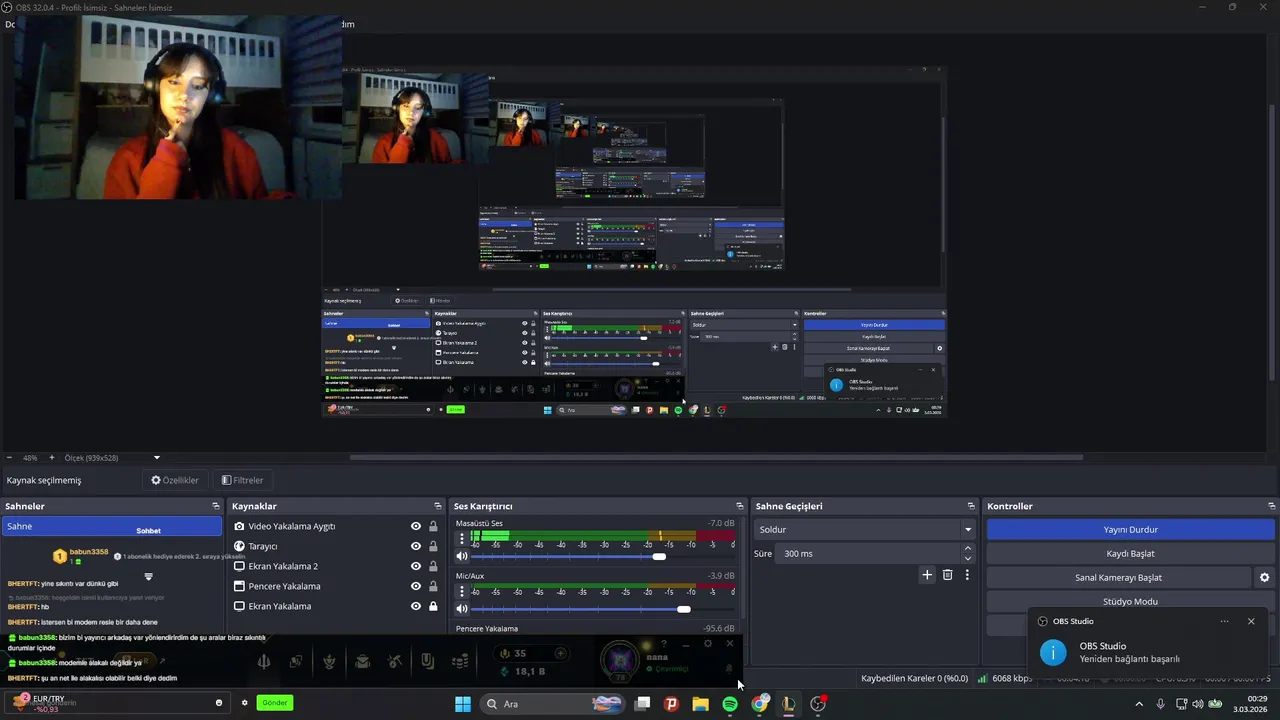
Task: Undock the Ses Karıştırıcı panel
Action: [740, 506]
